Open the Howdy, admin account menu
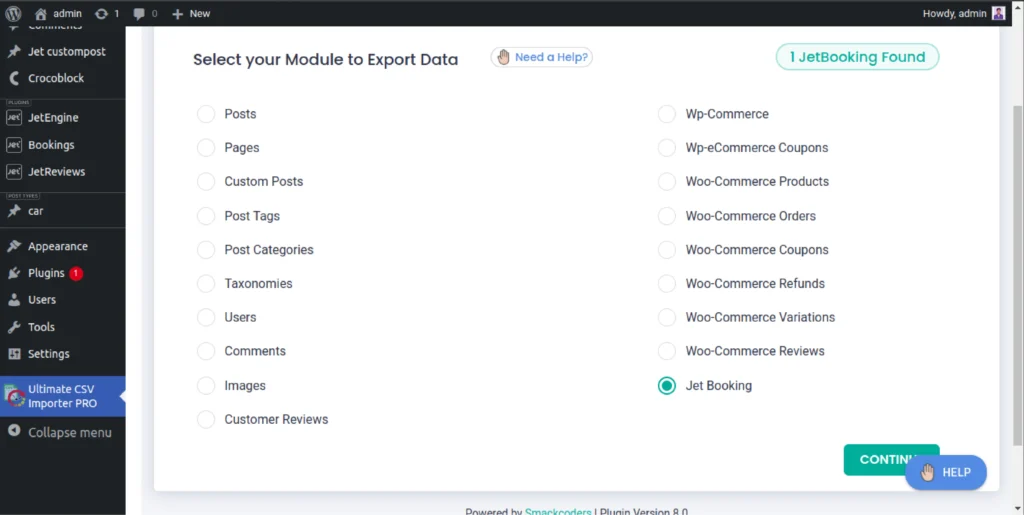 click(x=953, y=13)
